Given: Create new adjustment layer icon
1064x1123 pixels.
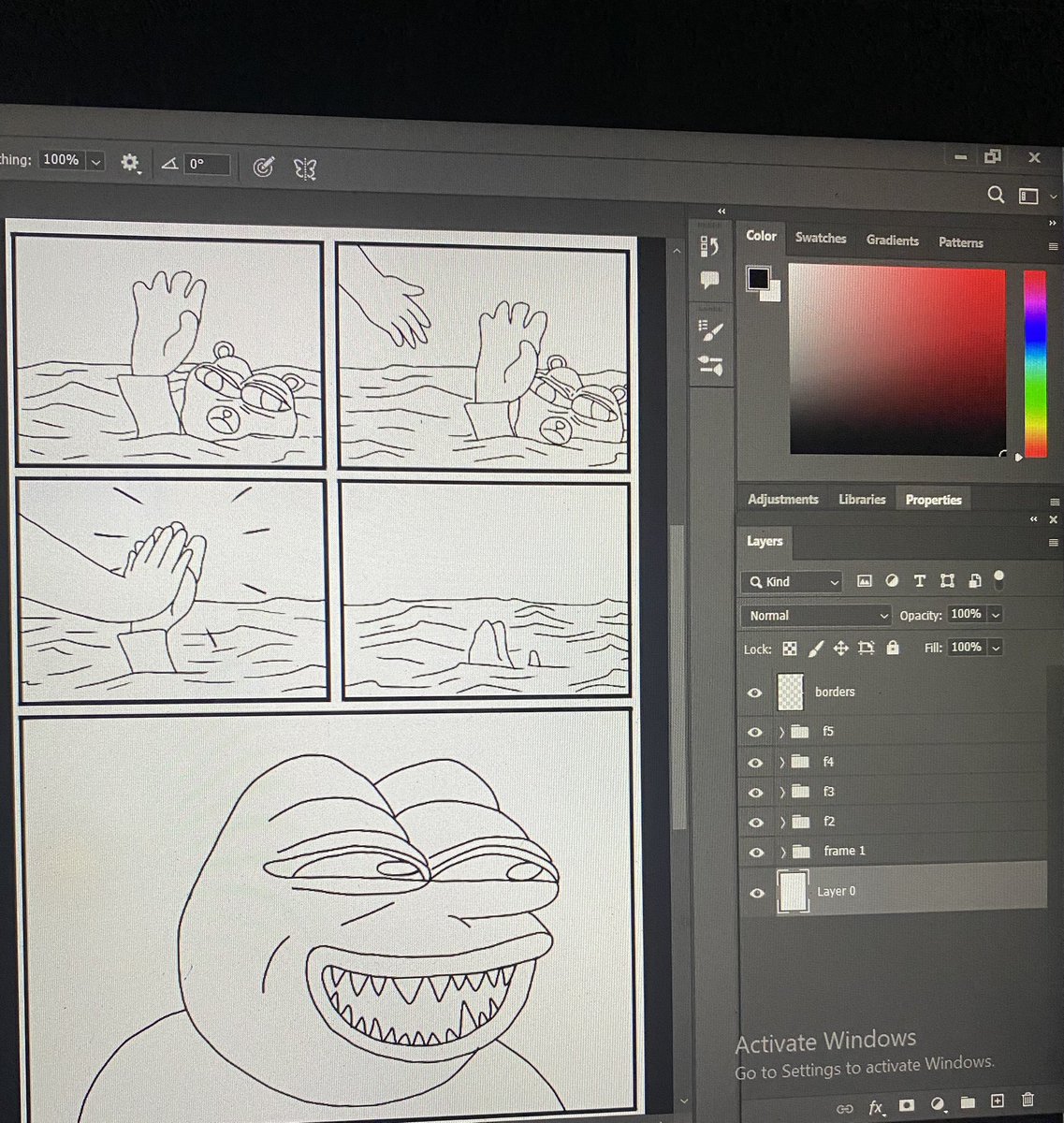Looking at the screenshot, I should (938, 1104).
